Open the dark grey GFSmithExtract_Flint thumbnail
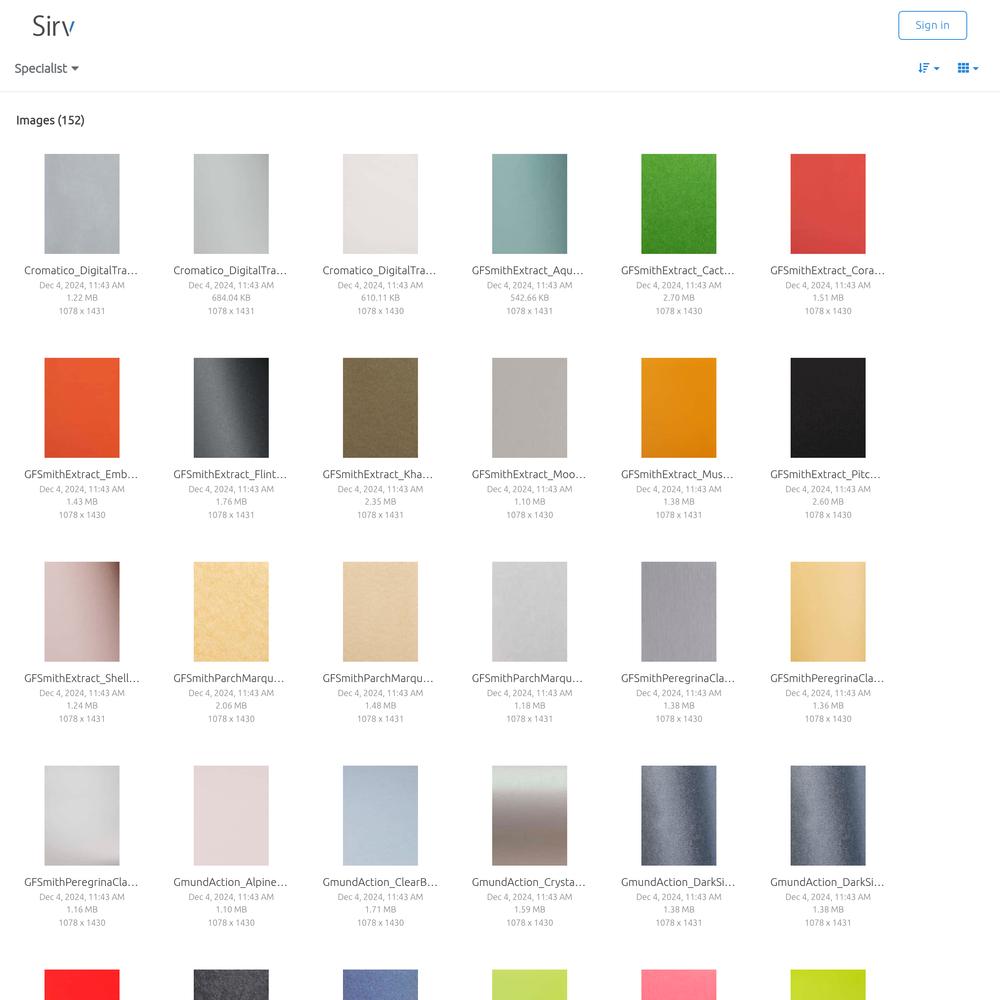 coord(231,408)
